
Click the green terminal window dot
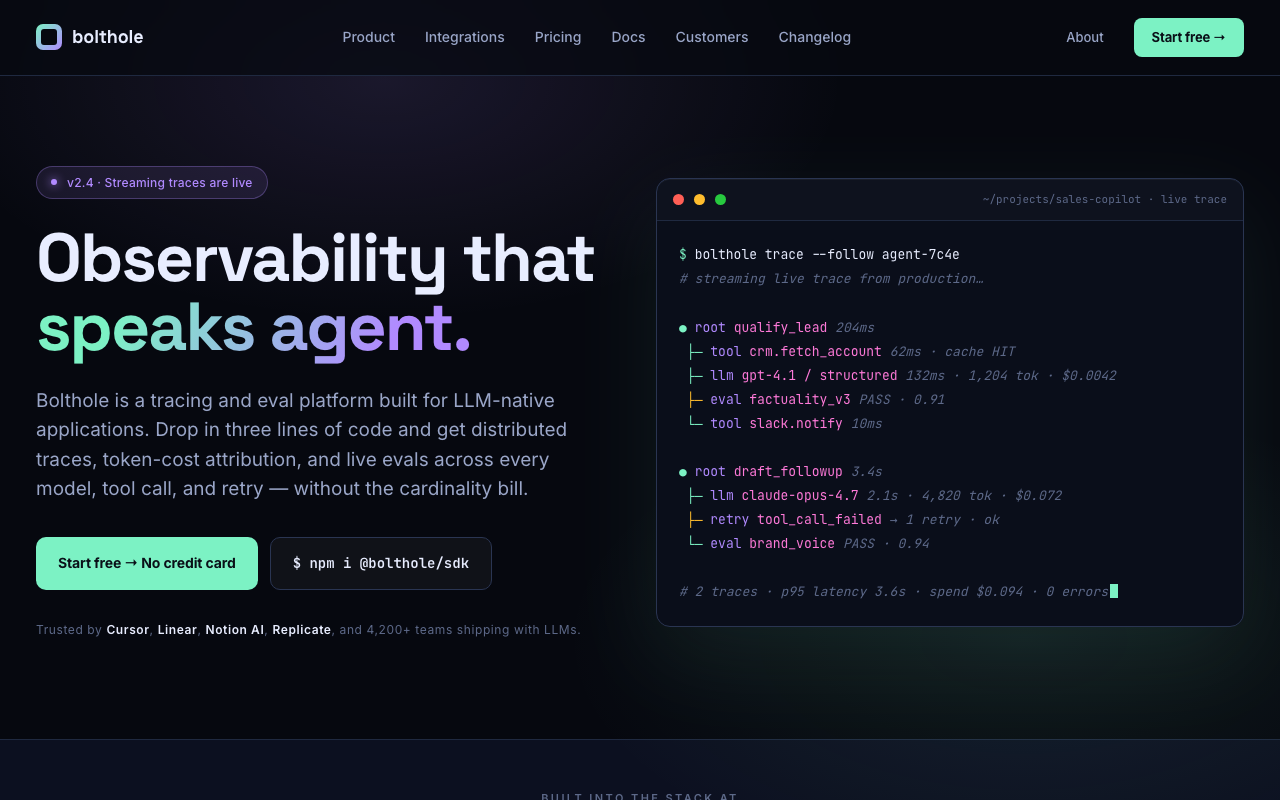click(721, 199)
